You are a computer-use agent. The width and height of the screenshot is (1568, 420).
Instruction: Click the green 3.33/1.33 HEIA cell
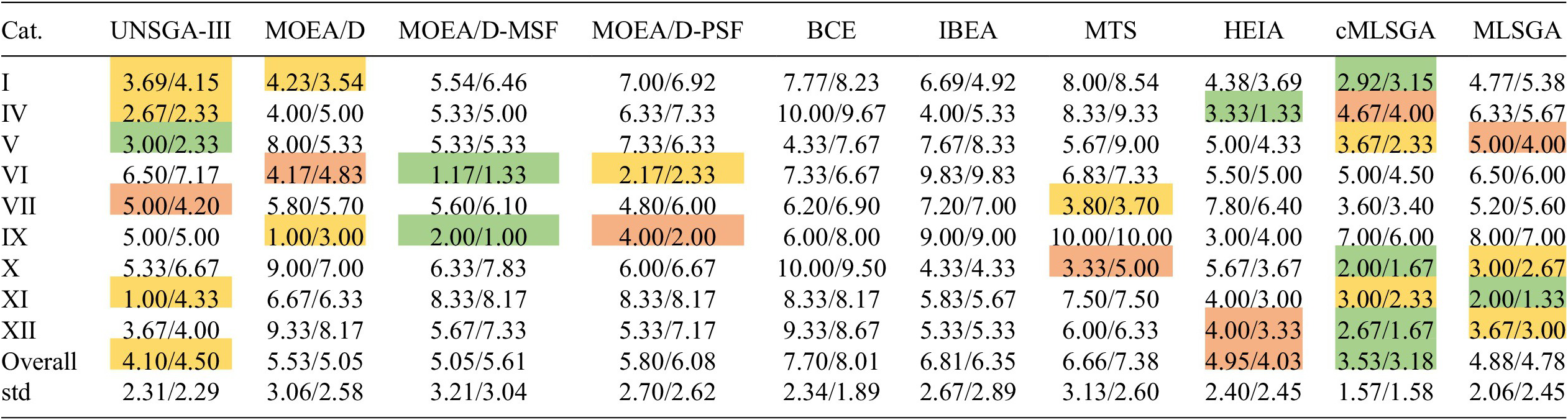tap(1253, 112)
